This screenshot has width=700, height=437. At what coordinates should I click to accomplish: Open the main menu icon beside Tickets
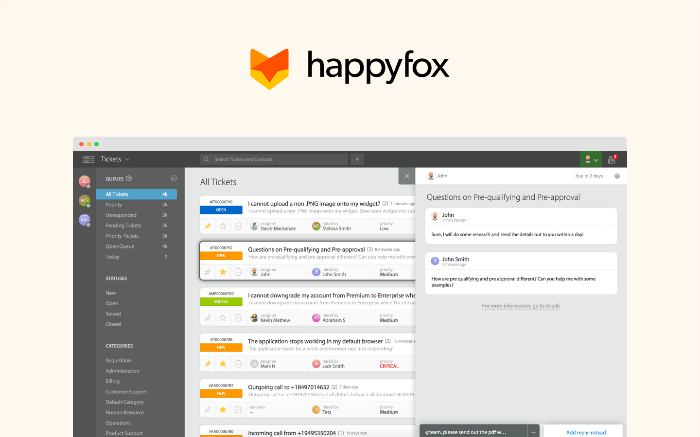[x=88, y=159]
